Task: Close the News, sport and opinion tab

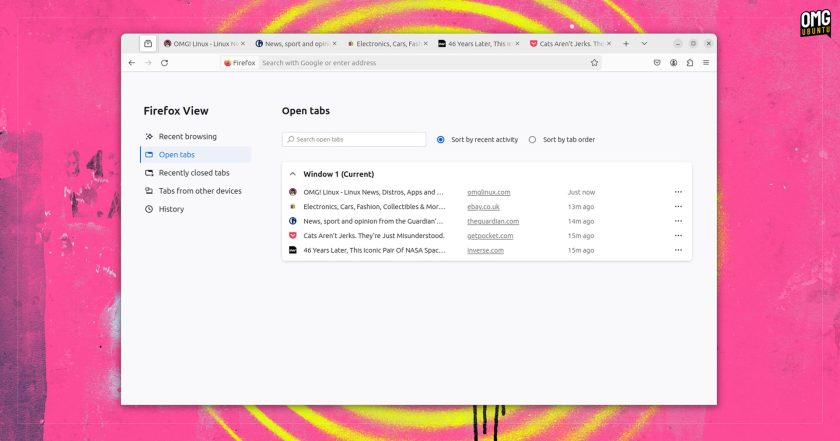Action: (334, 43)
